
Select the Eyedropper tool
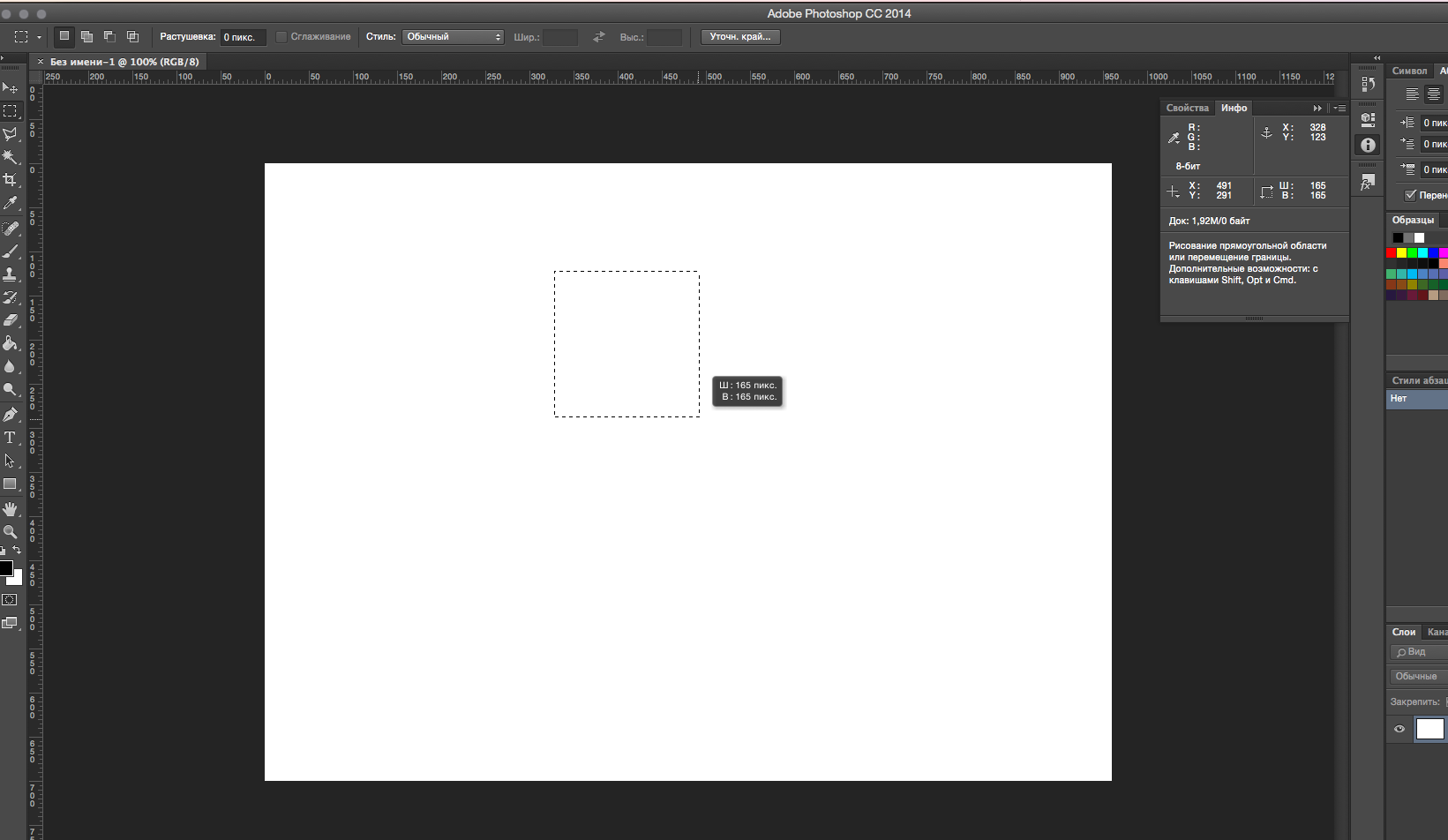(x=11, y=203)
